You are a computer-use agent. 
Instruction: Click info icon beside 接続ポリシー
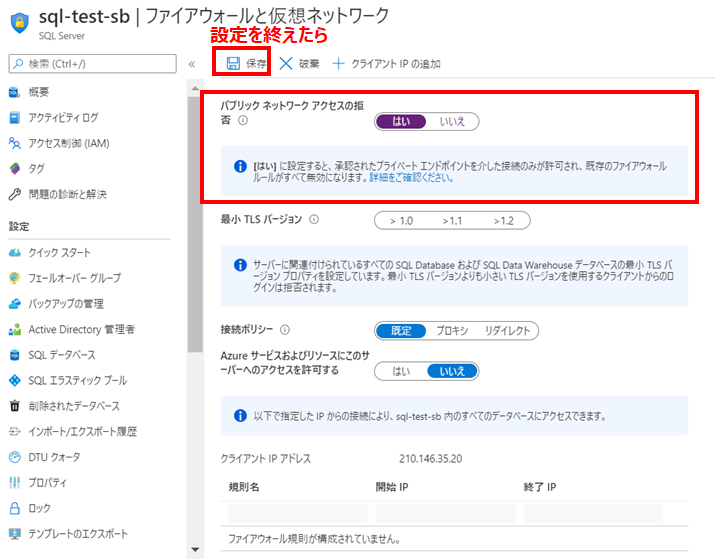click(x=285, y=330)
